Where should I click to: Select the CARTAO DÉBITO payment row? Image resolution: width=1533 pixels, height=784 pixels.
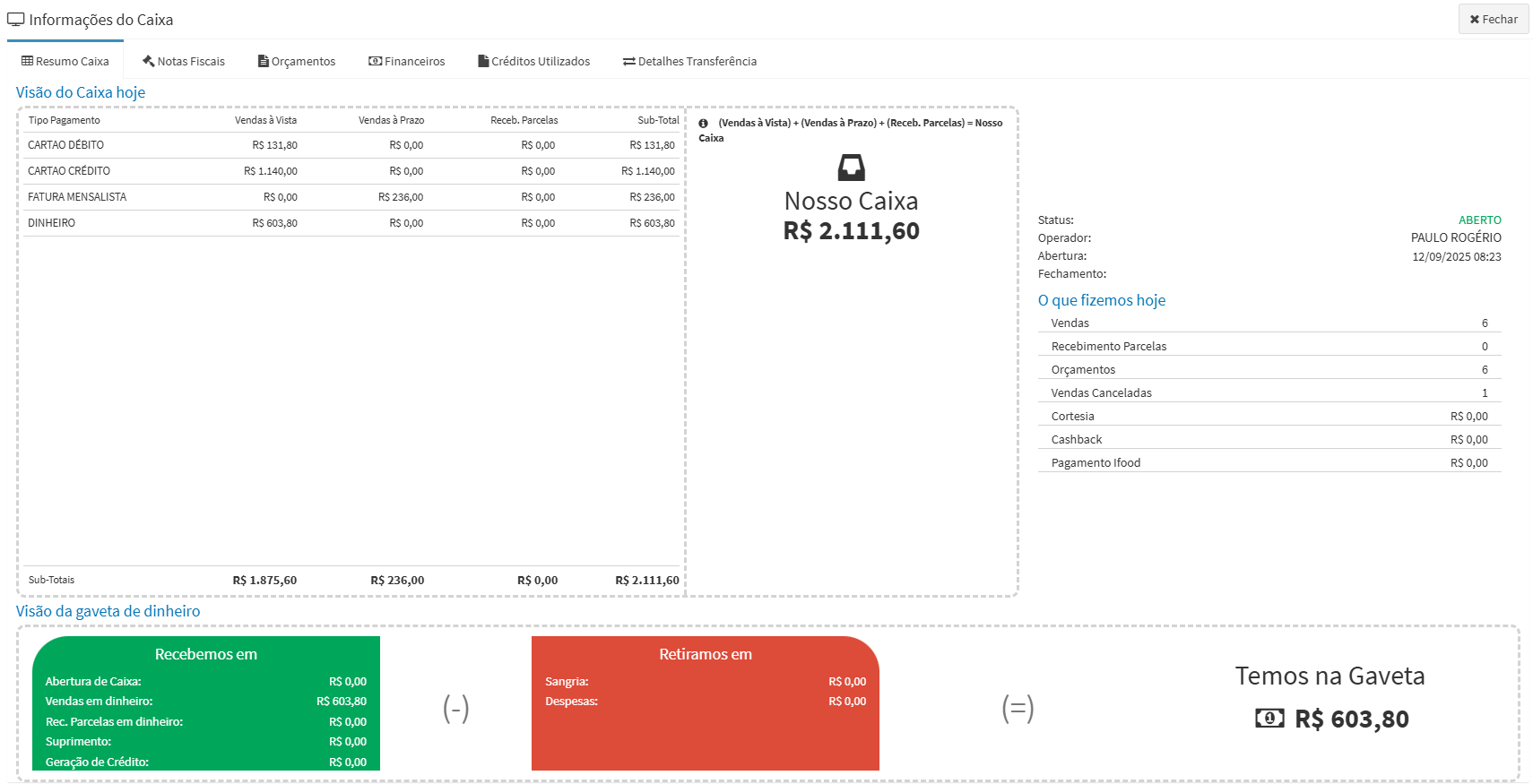point(351,145)
